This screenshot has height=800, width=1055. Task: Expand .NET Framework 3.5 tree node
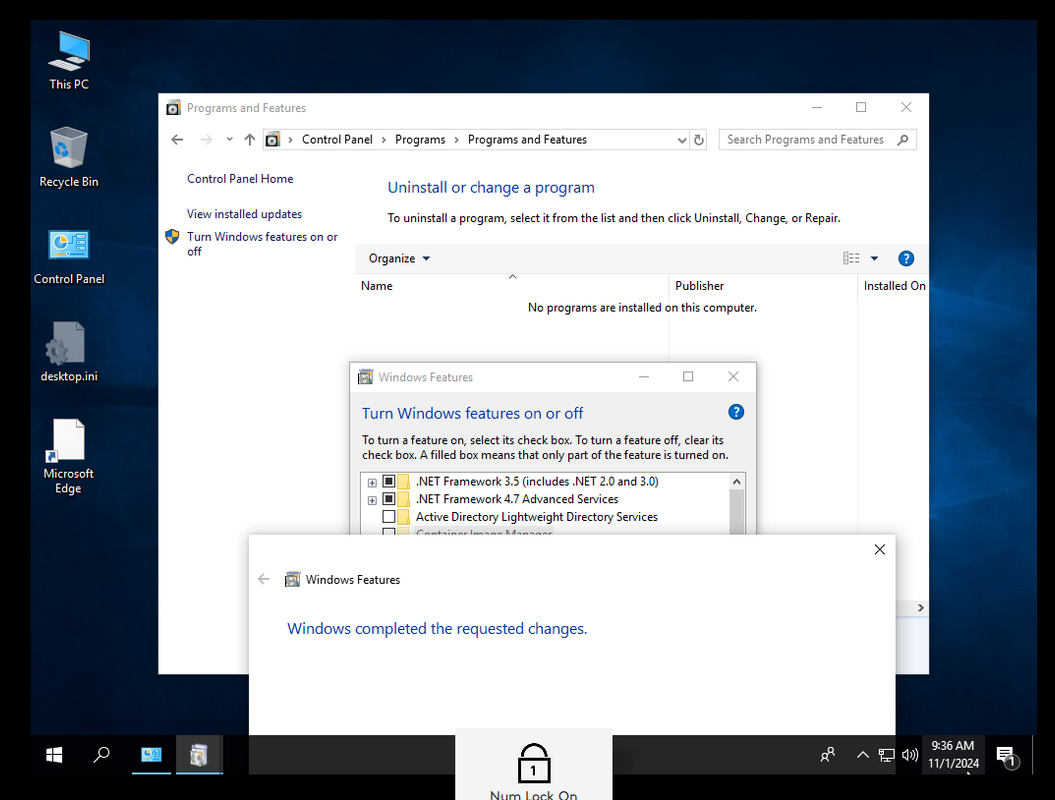point(372,482)
